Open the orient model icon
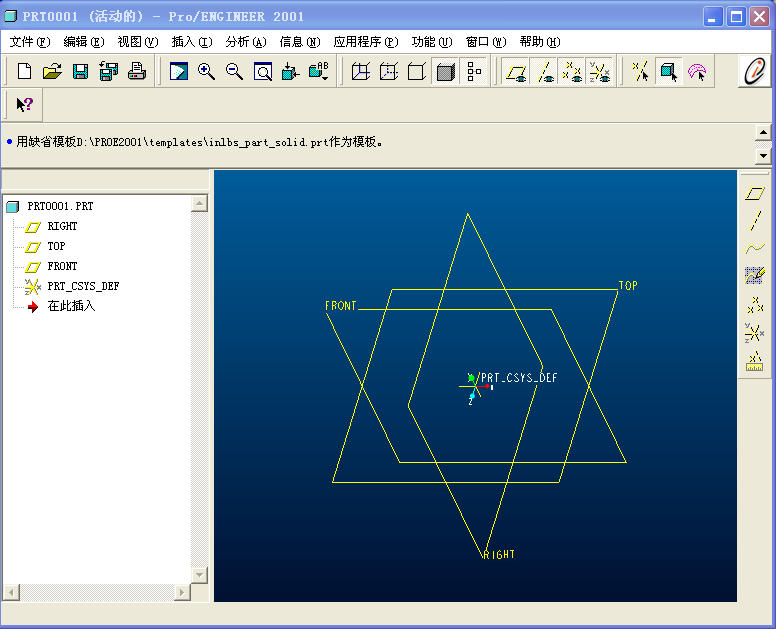This screenshot has width=776, height=629. [291, 72]
